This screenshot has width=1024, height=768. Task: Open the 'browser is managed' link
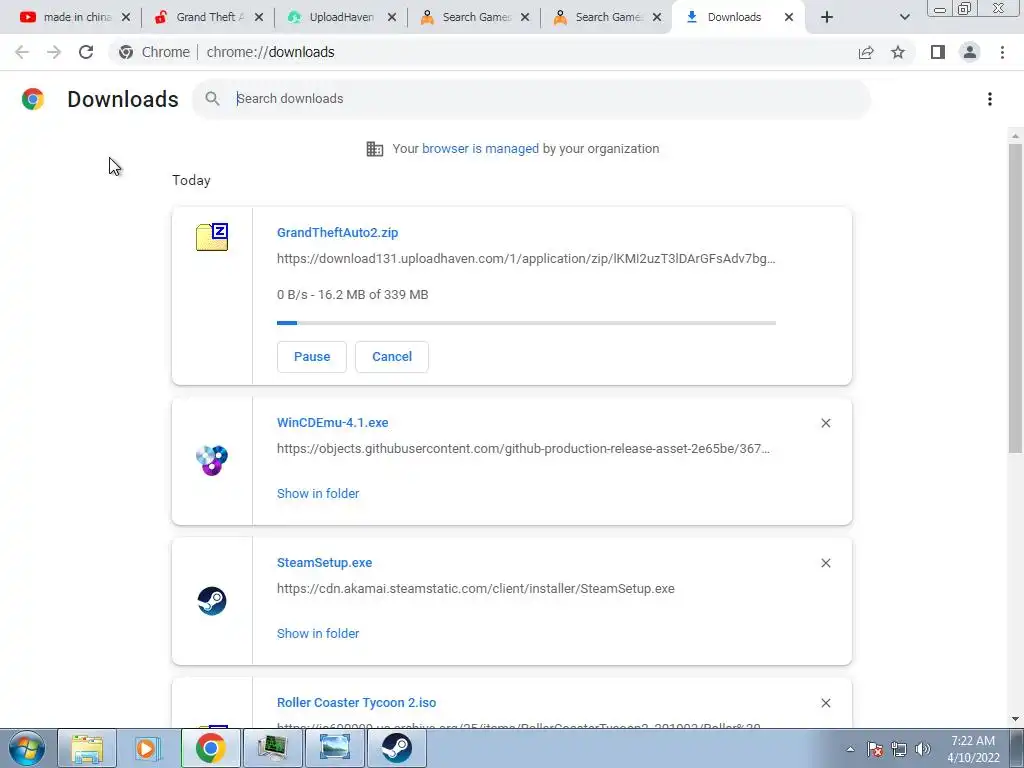pos(480,149)
